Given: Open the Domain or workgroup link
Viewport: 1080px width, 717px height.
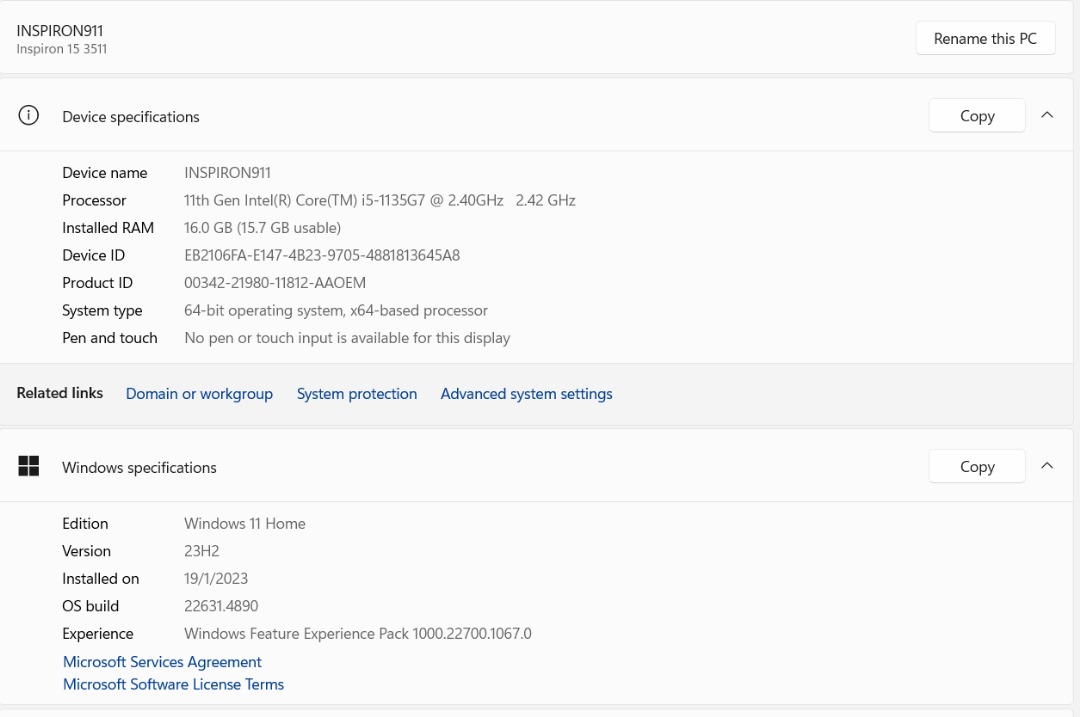Looking at the screenshot, I should (199, 394).
